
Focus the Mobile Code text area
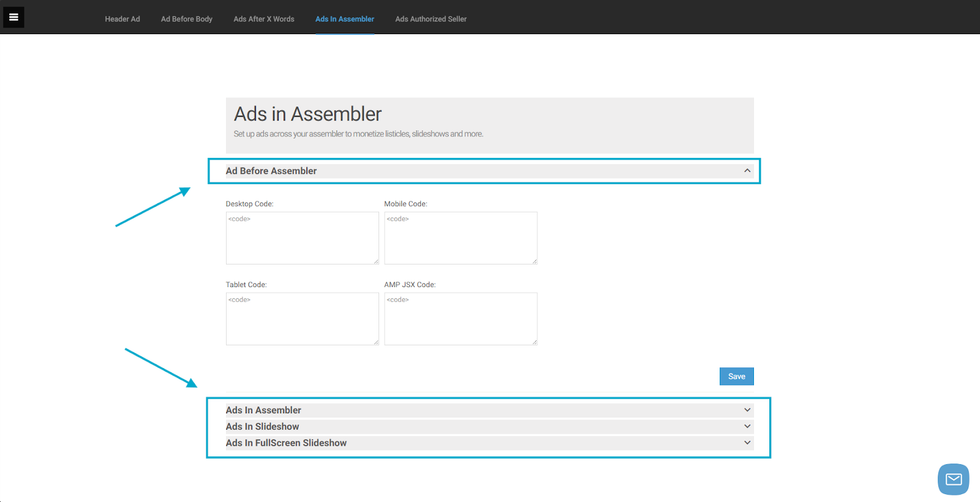pos(460,238)
